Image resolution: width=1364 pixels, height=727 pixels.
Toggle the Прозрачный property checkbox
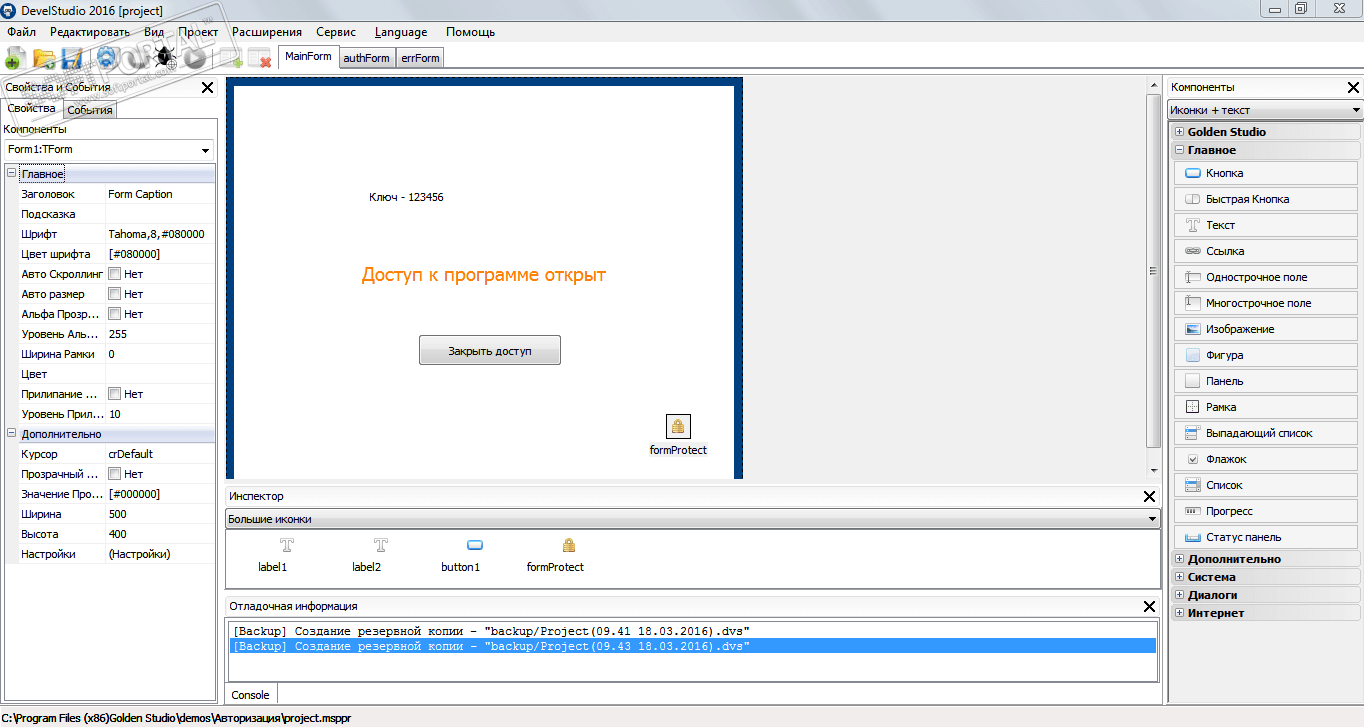click(115, 474)
